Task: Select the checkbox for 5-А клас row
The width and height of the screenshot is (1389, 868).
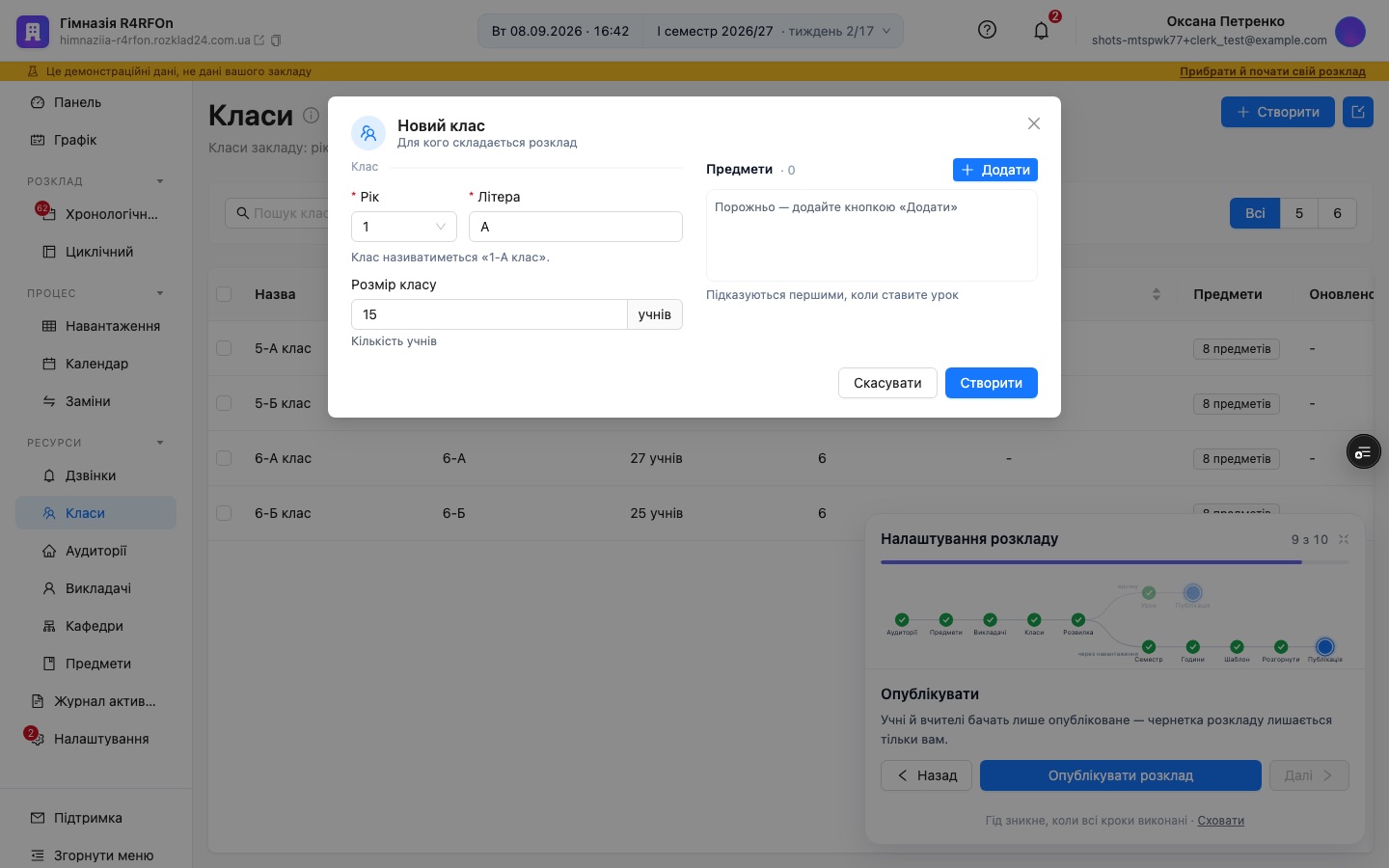Action: (224, 348)
